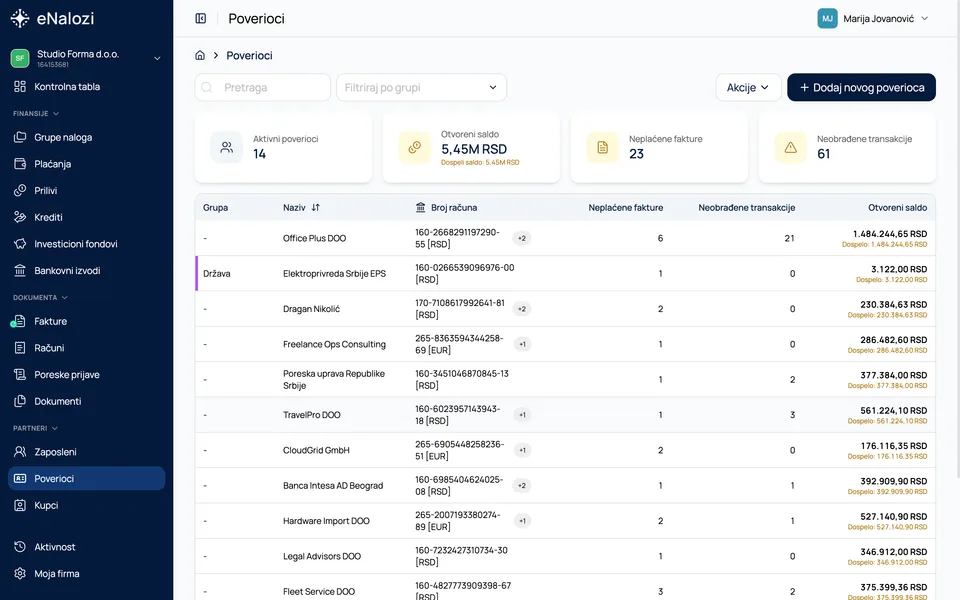Screen dimensions: 960x600
Task: Click the Neplaćene fakture summary card
Action: point(659,148)
